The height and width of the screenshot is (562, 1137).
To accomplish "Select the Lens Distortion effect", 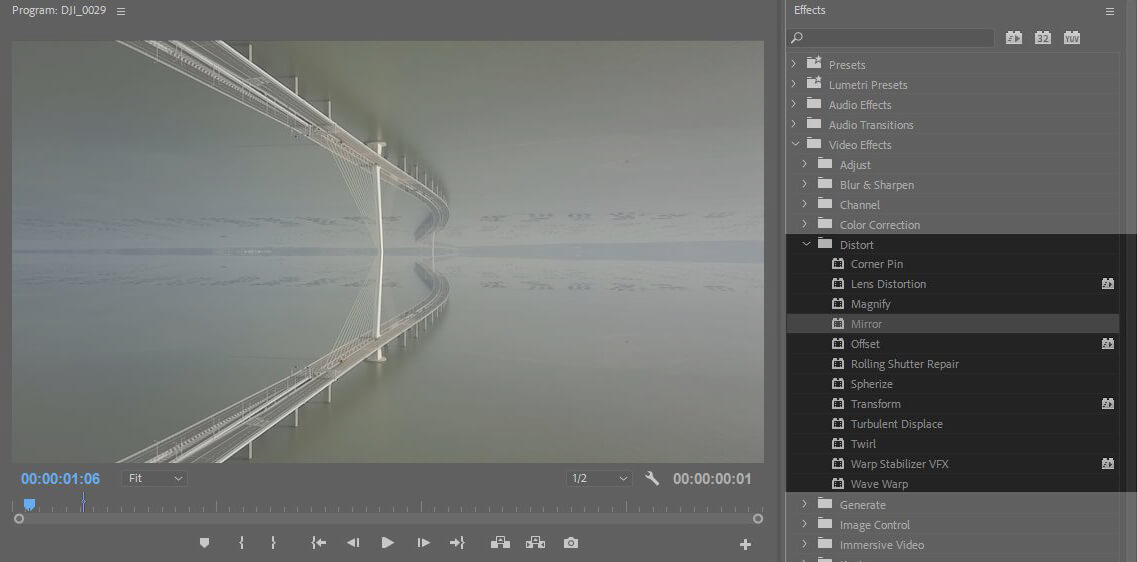I will tap(888, 284).
